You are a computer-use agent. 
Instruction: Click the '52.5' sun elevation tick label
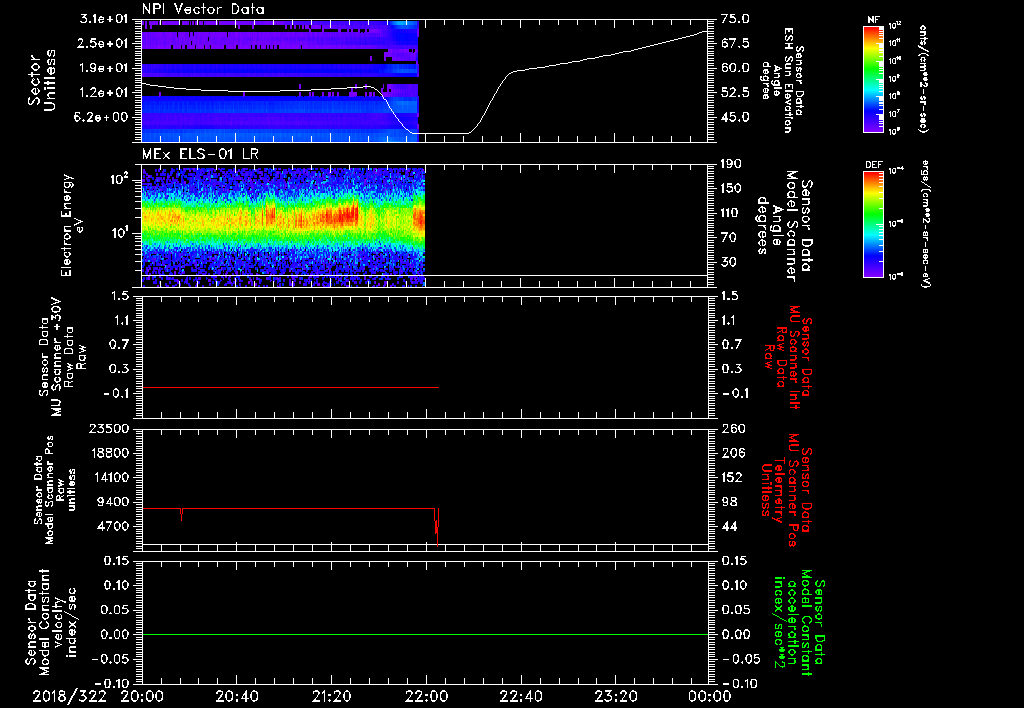735,93
